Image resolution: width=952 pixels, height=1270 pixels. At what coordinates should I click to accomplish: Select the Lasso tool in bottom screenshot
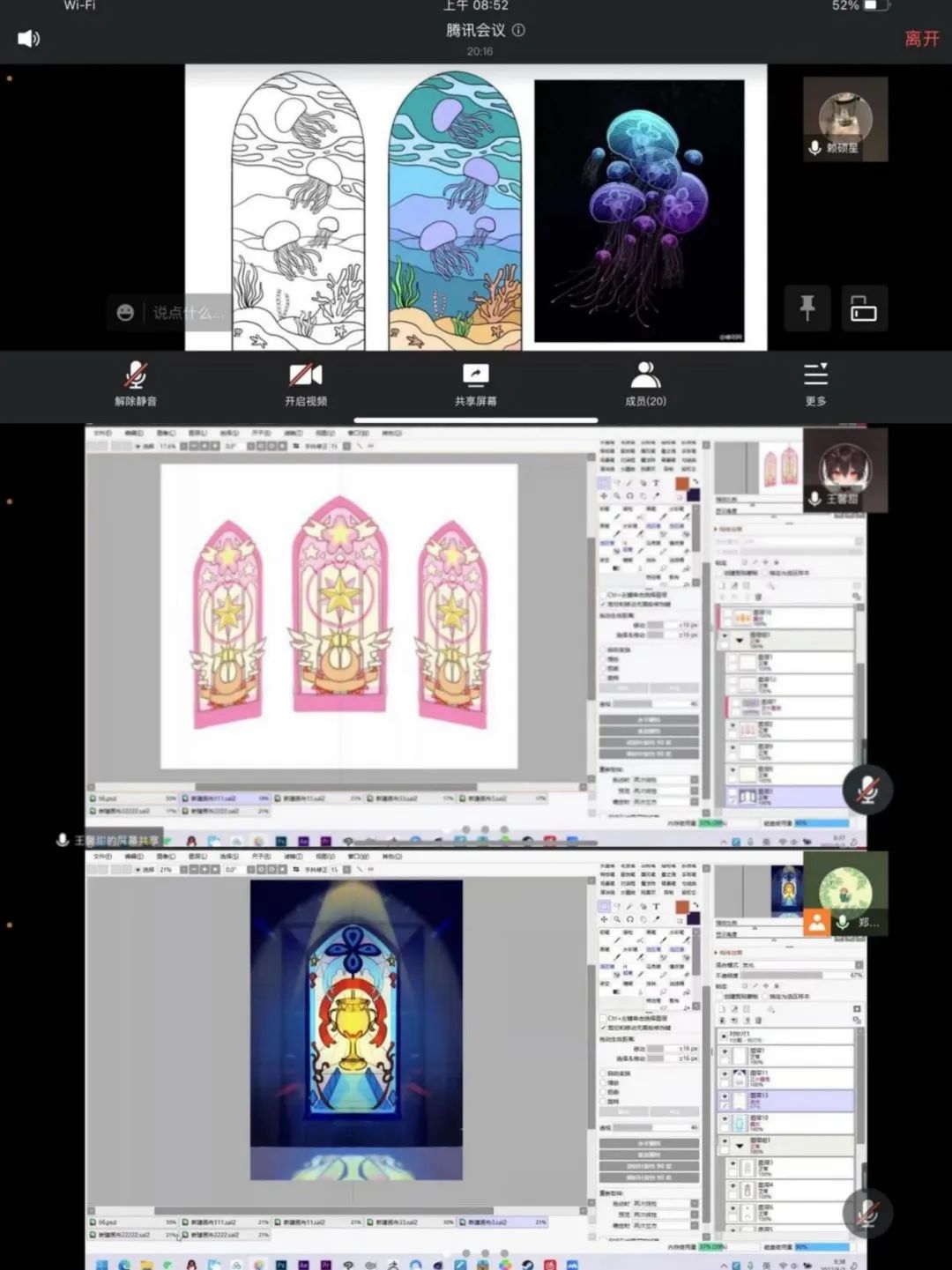tap(617, 906)
